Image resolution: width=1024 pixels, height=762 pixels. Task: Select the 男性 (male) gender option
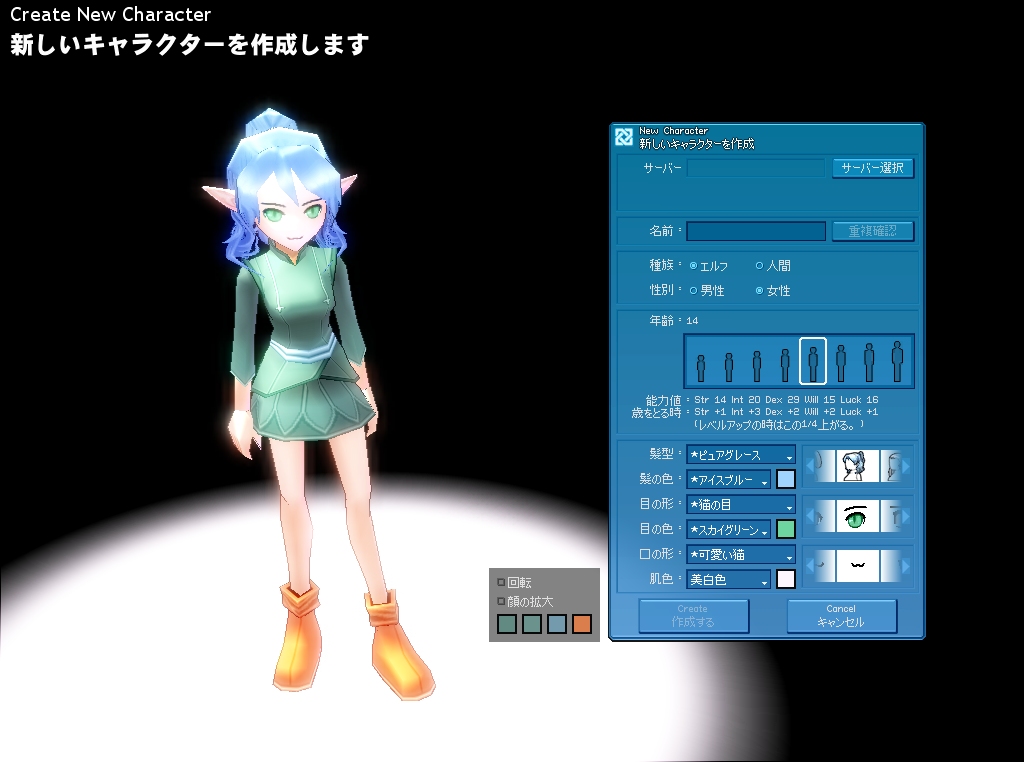[x=694, y=291]
